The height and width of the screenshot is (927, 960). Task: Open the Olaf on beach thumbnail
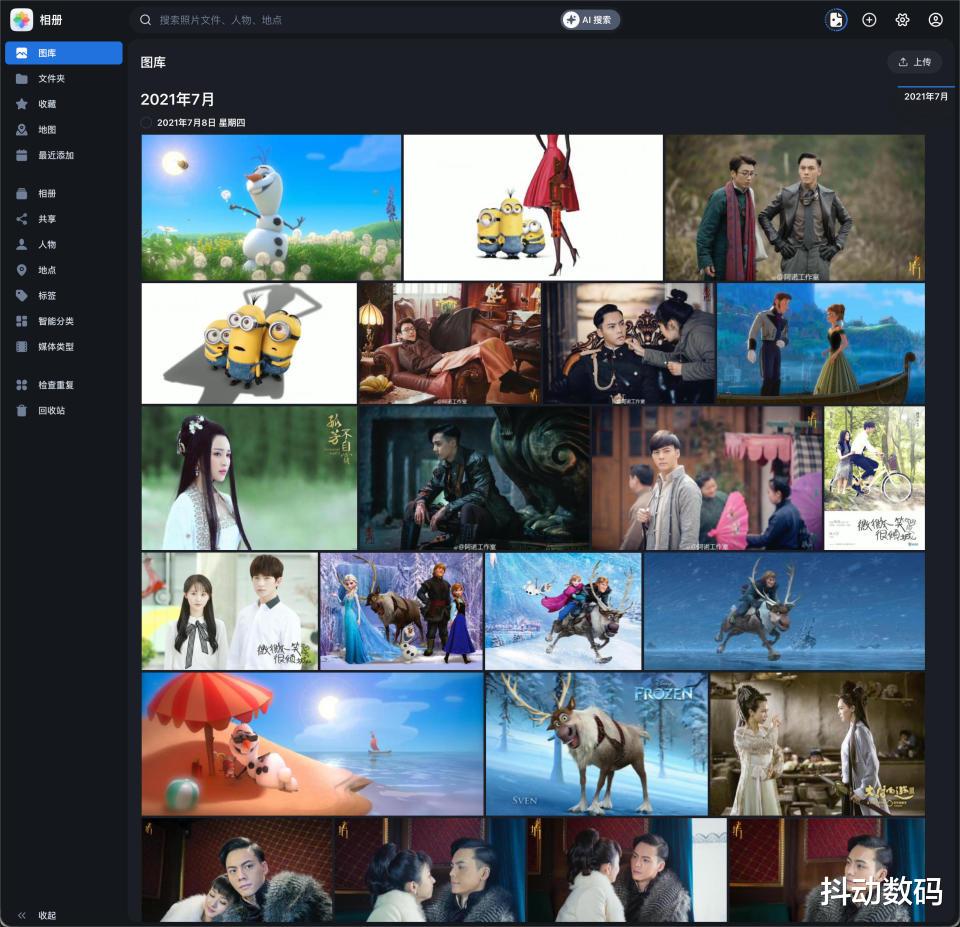[x=312, y=744]
